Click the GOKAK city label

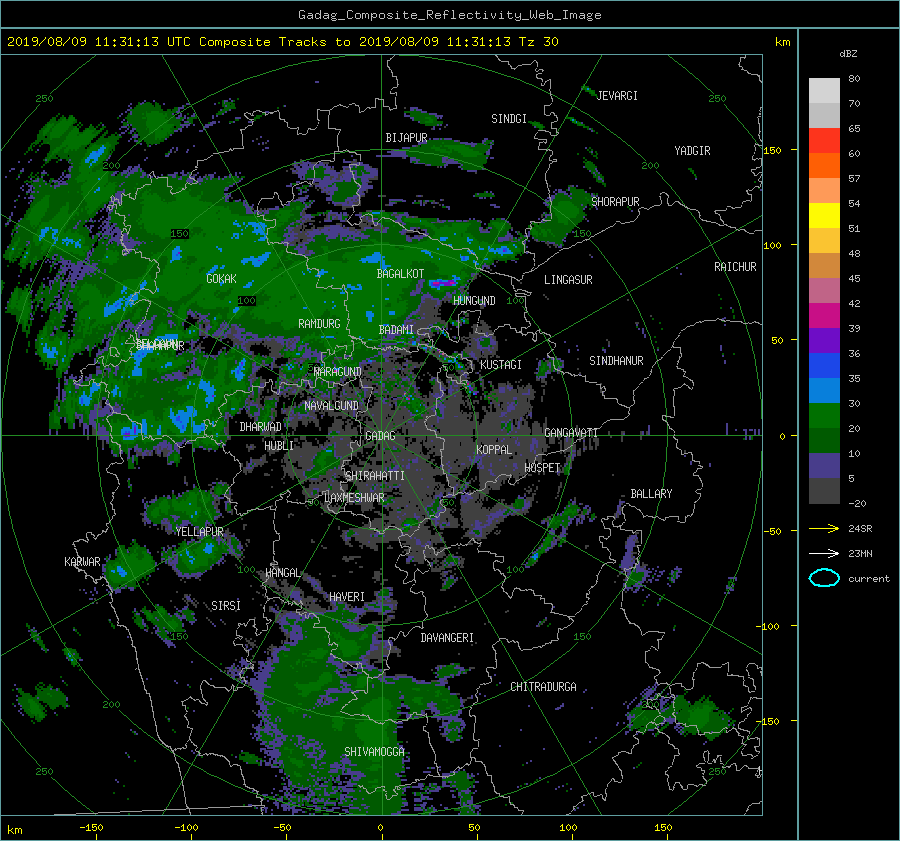point(221,279)
